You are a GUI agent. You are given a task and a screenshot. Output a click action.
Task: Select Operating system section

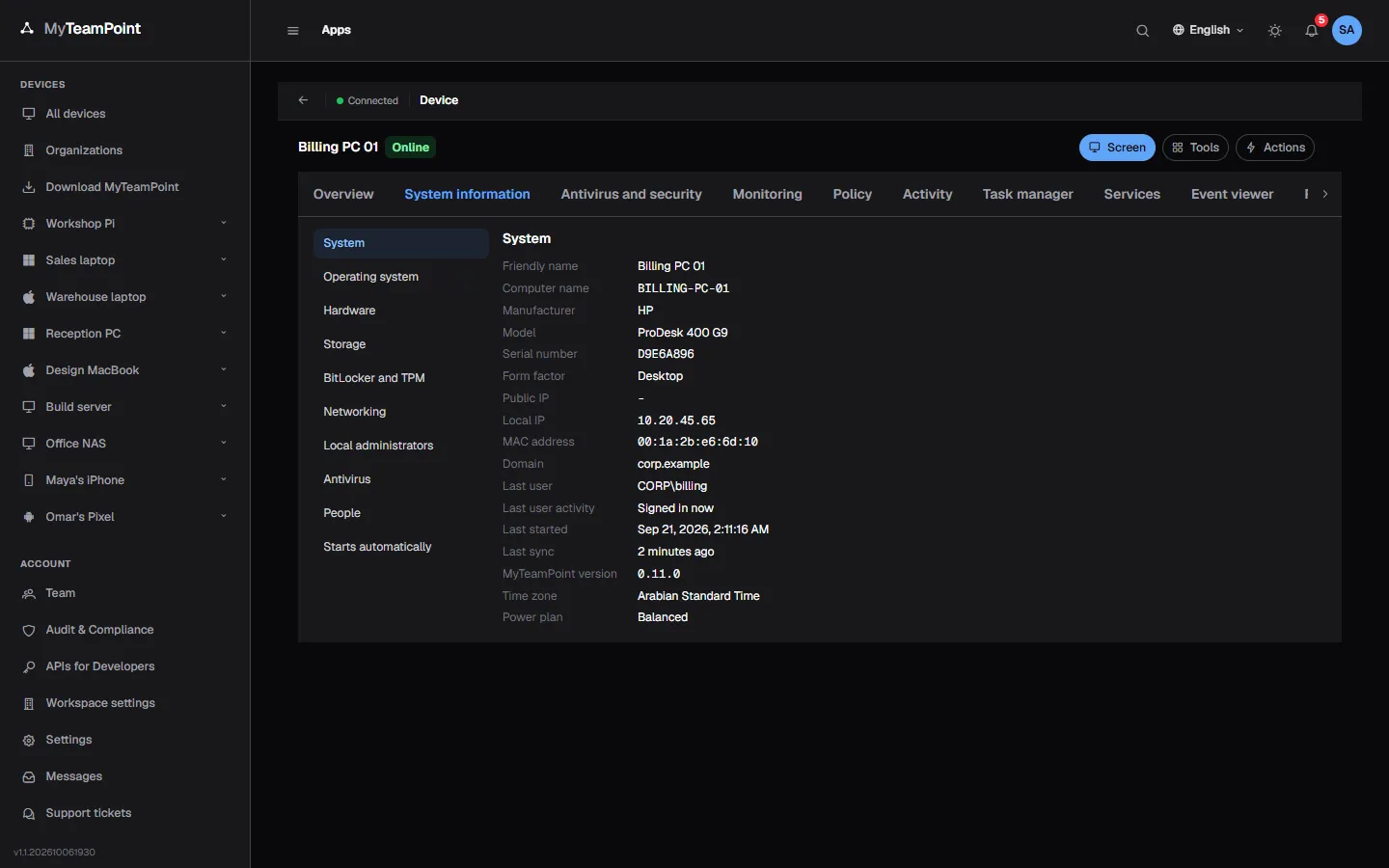[401, 277]
